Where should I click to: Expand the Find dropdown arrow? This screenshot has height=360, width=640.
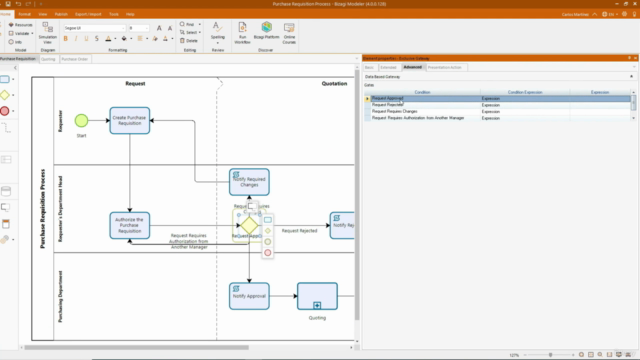click(200, 24)
